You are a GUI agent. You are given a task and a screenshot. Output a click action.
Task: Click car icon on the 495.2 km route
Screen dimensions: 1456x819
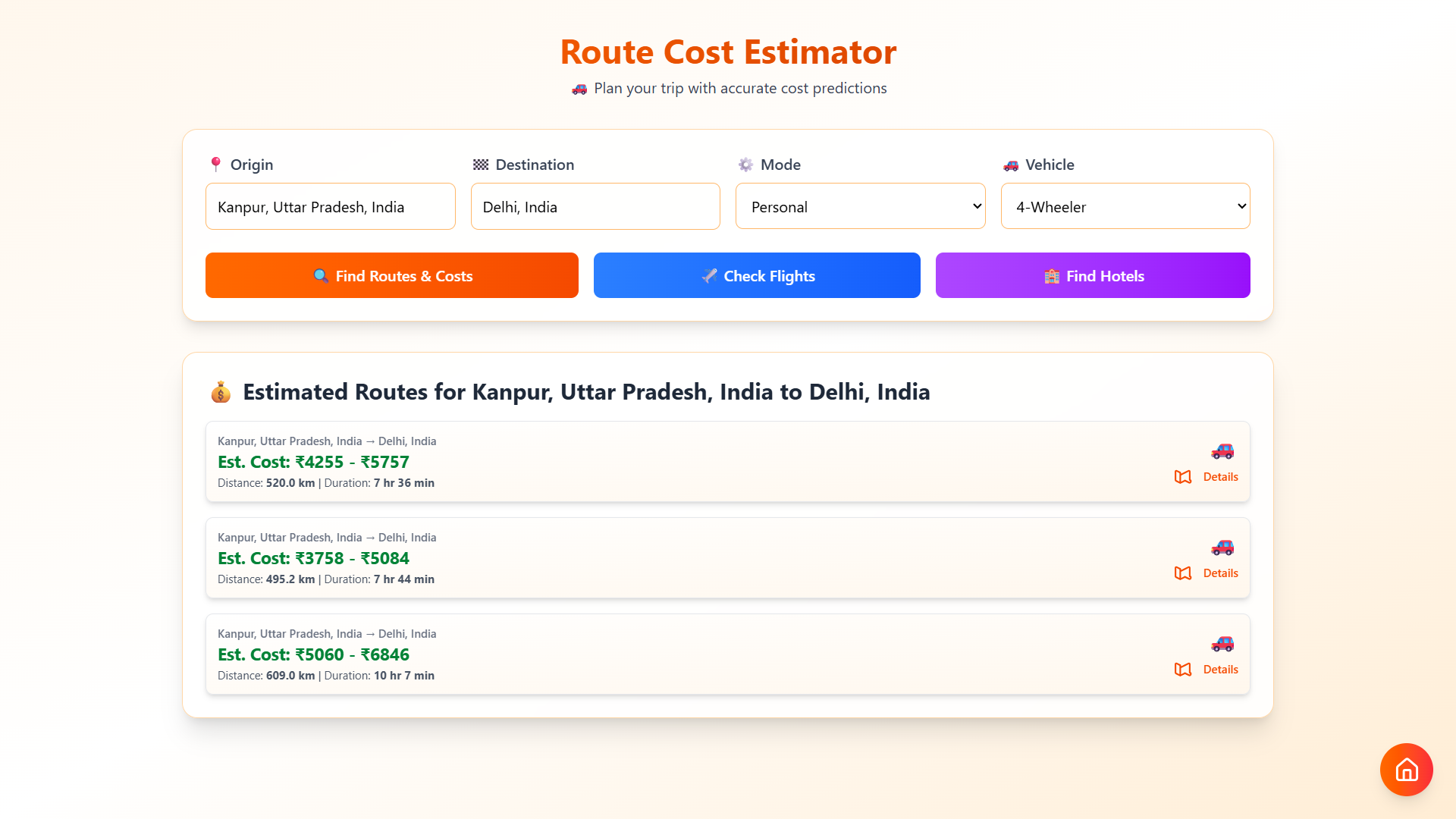click(x=1222, y=548)
